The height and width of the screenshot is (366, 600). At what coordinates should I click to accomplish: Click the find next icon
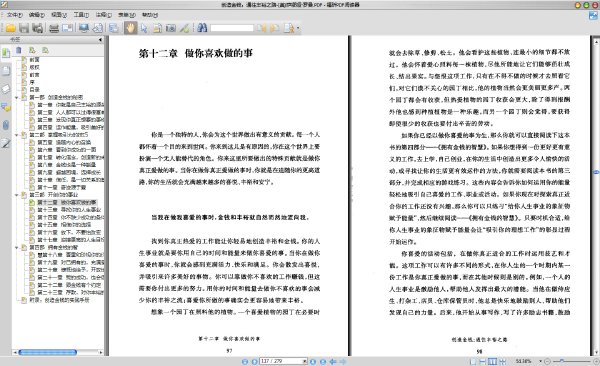274,28
